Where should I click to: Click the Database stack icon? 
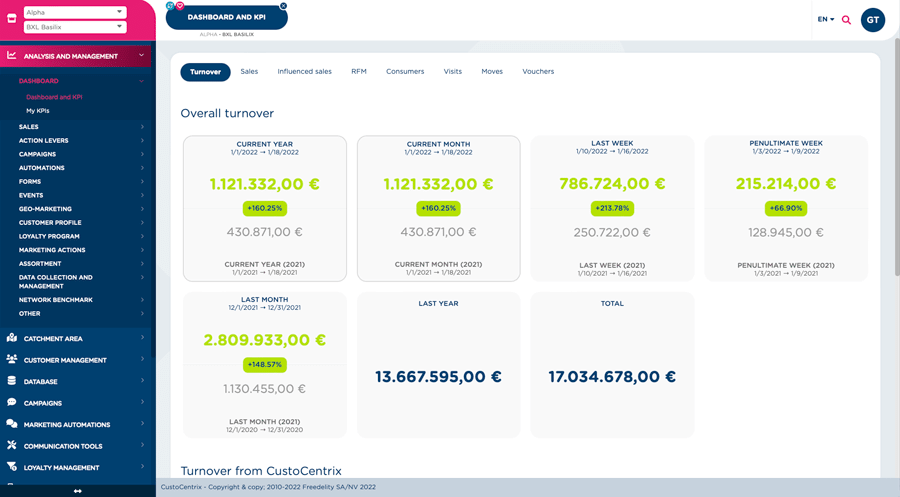pyautogui.click(x=12, y=381)
